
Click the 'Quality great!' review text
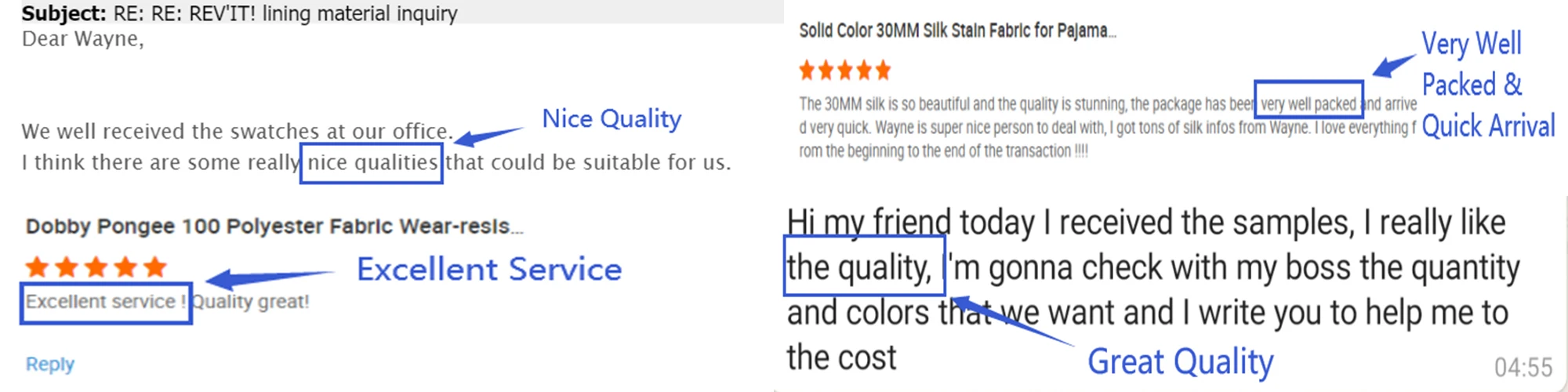[251, 302]
